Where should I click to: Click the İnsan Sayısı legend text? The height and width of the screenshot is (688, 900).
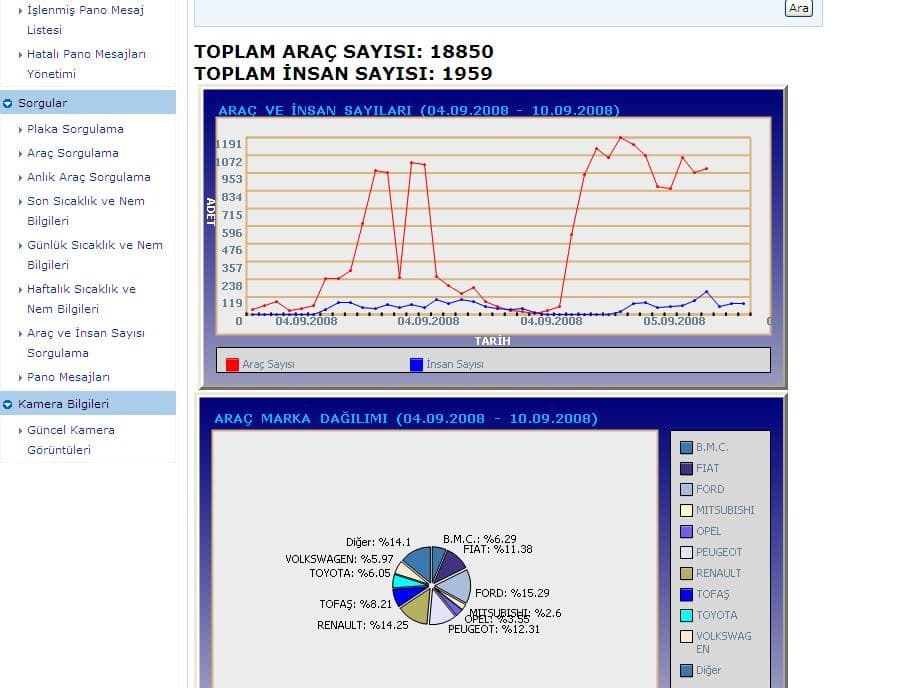point(455,364)
